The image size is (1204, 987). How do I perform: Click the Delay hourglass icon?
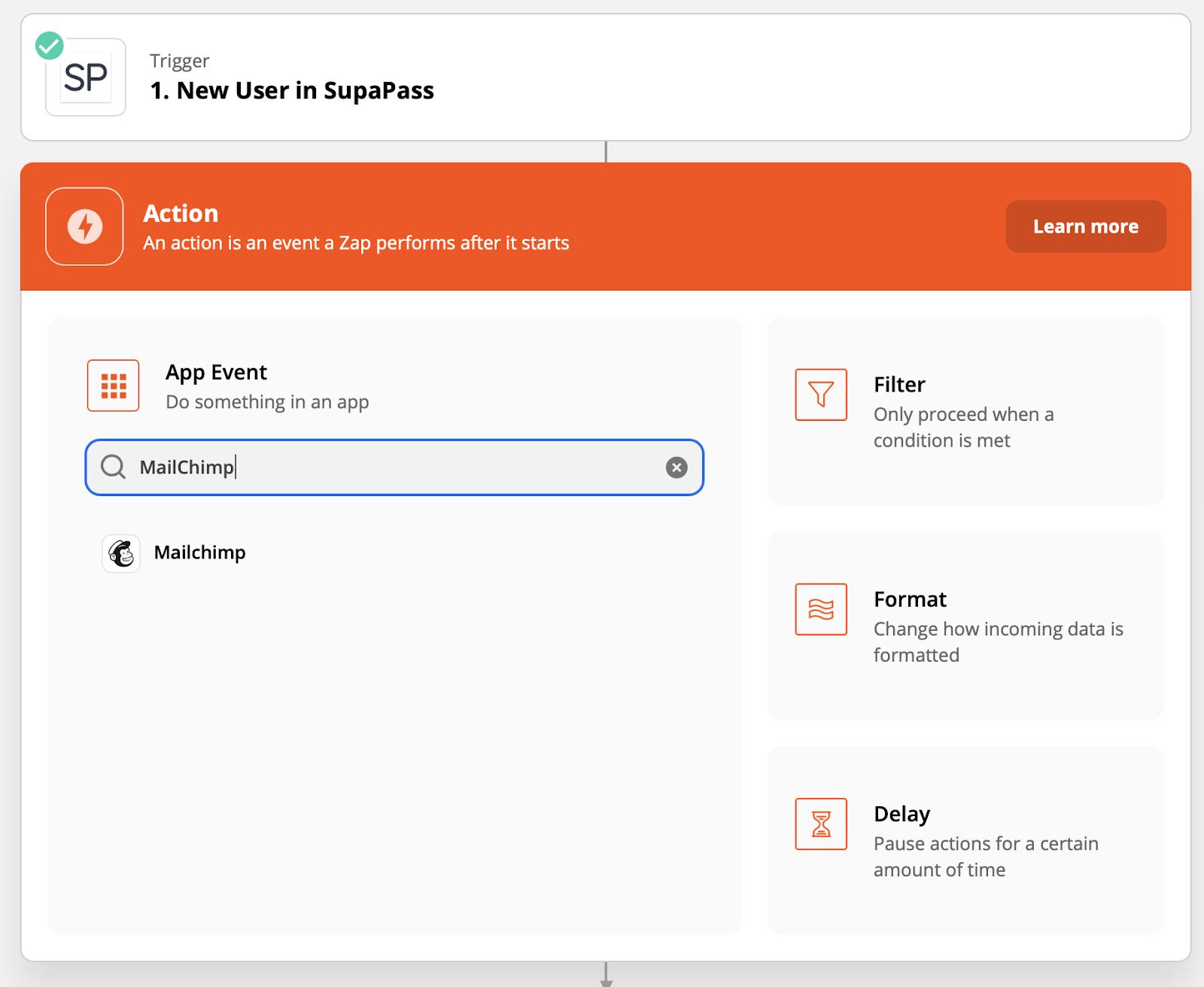[821, 824]
